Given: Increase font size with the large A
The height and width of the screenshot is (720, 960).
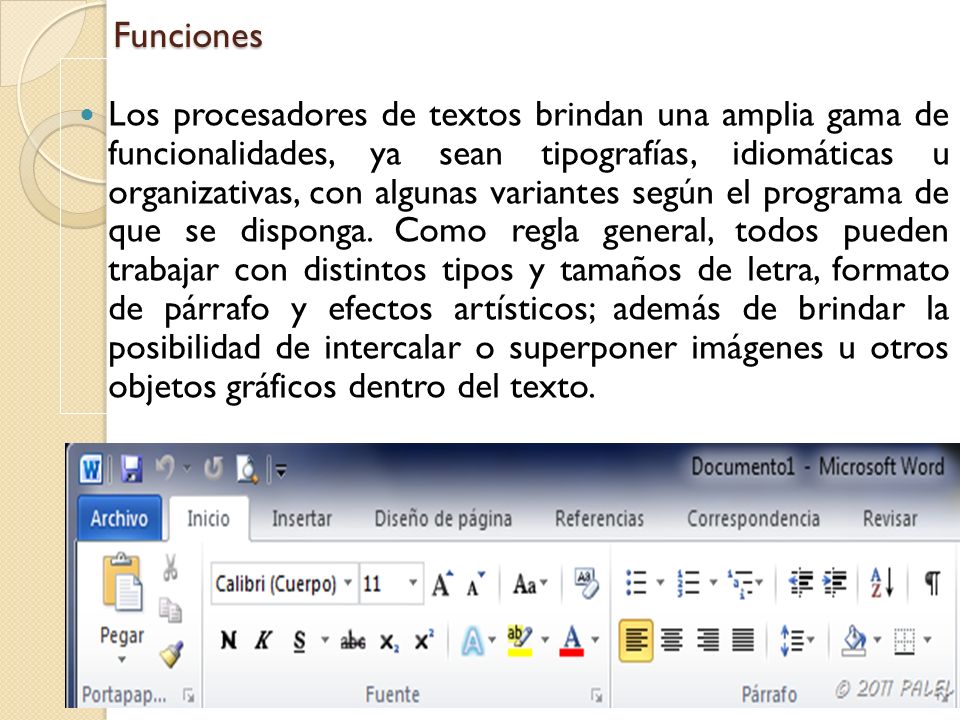Looking at the screenshot, I should [x=442, y=583].
